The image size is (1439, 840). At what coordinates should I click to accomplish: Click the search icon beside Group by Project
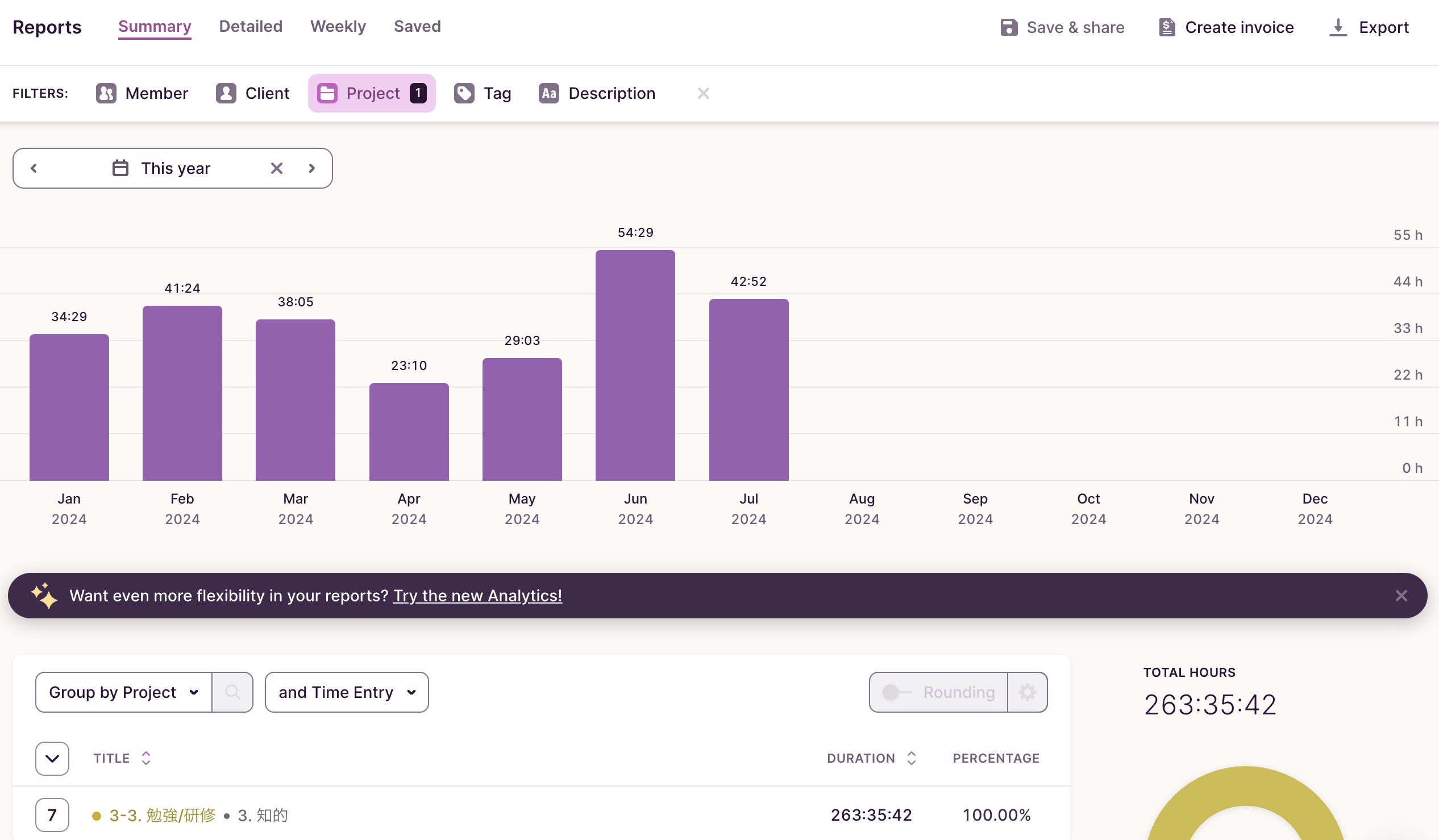232,692
